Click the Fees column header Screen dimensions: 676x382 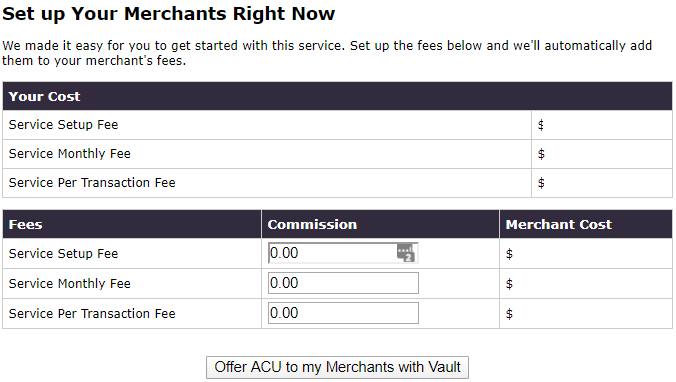click(x=132, y=224)
